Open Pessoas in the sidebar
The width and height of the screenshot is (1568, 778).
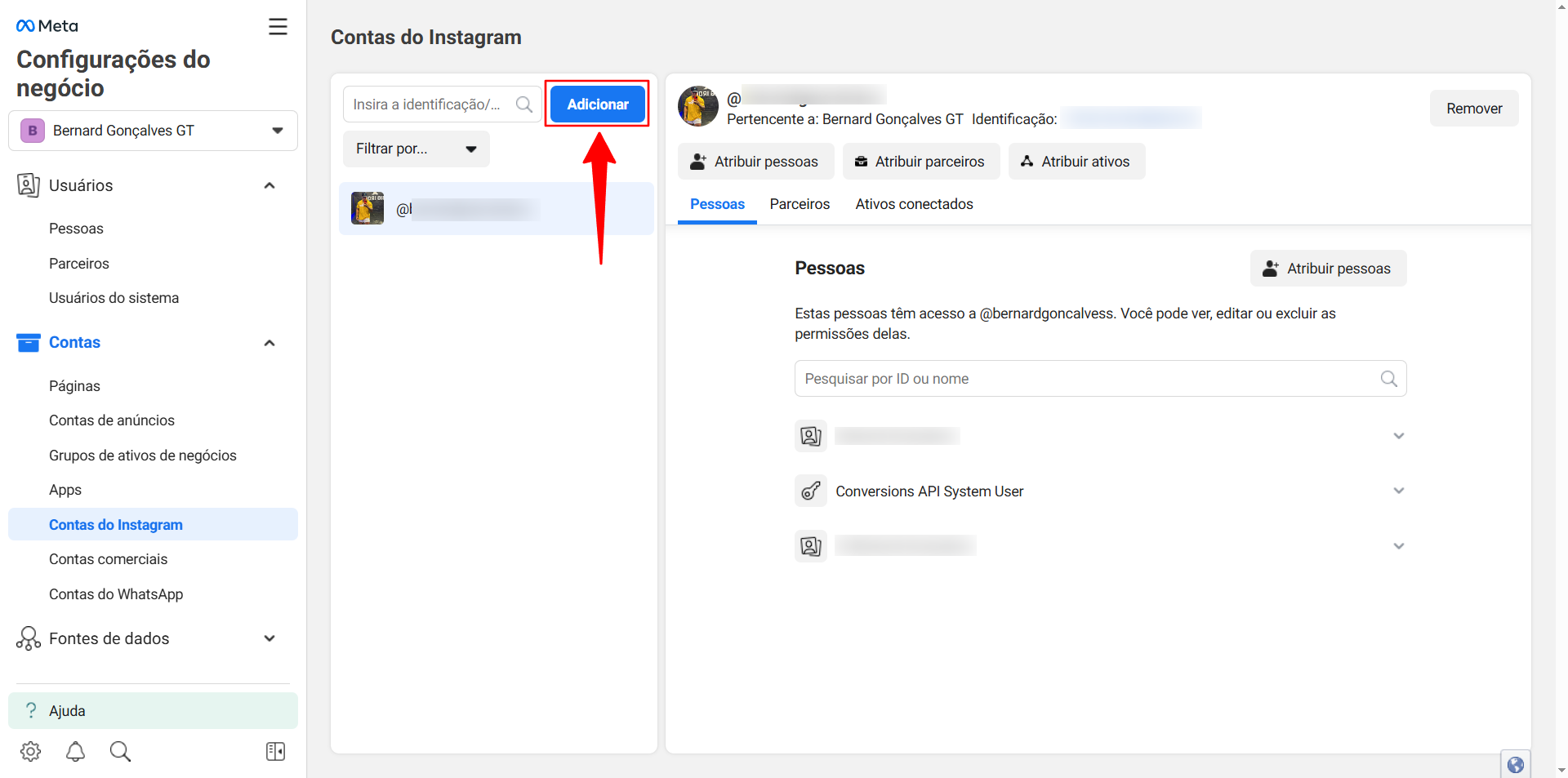[76, 229]
